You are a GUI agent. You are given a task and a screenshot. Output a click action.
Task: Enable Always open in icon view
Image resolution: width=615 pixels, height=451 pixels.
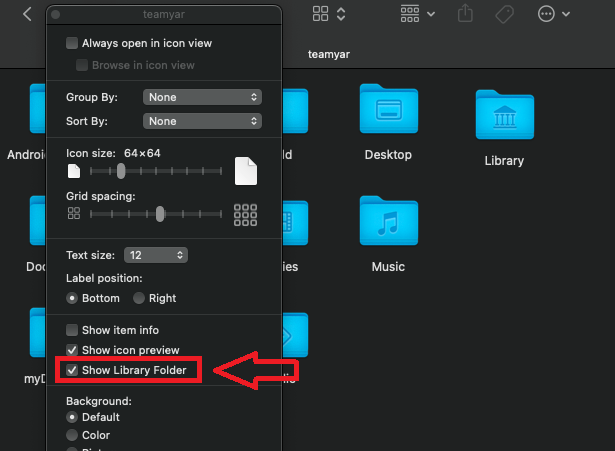[72, 43]
